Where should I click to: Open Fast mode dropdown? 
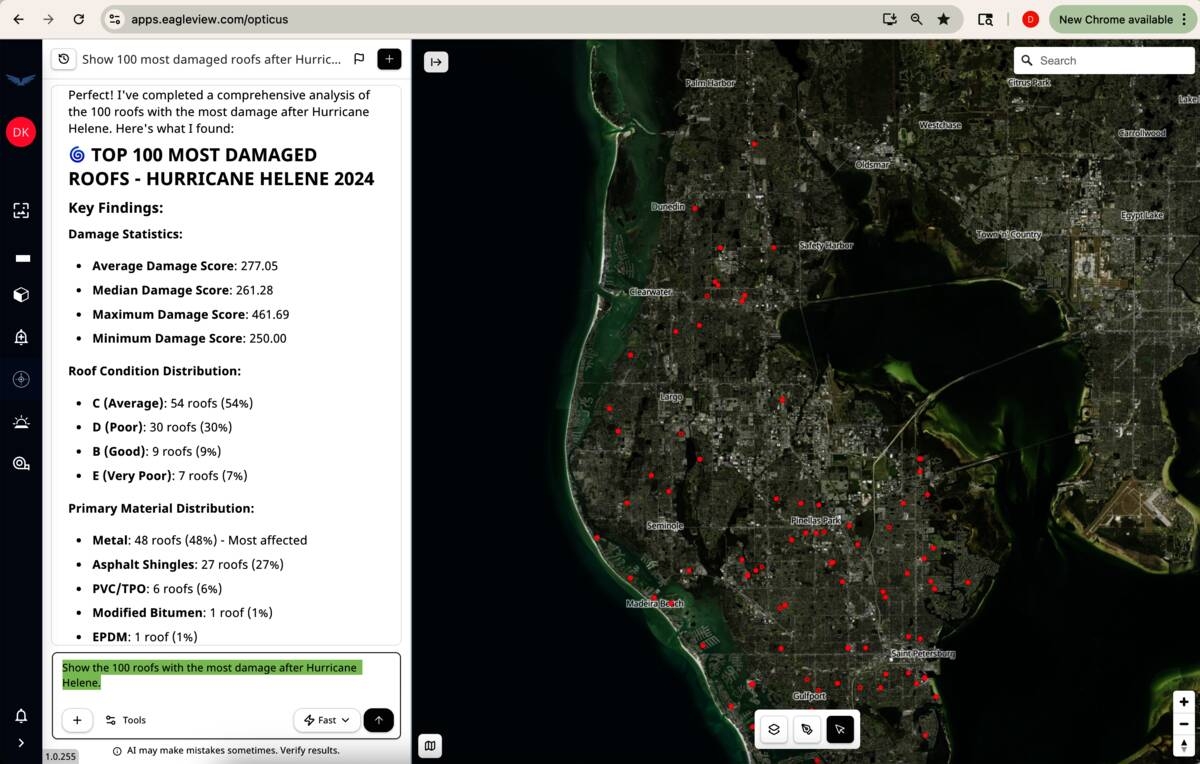coord(326,720)
